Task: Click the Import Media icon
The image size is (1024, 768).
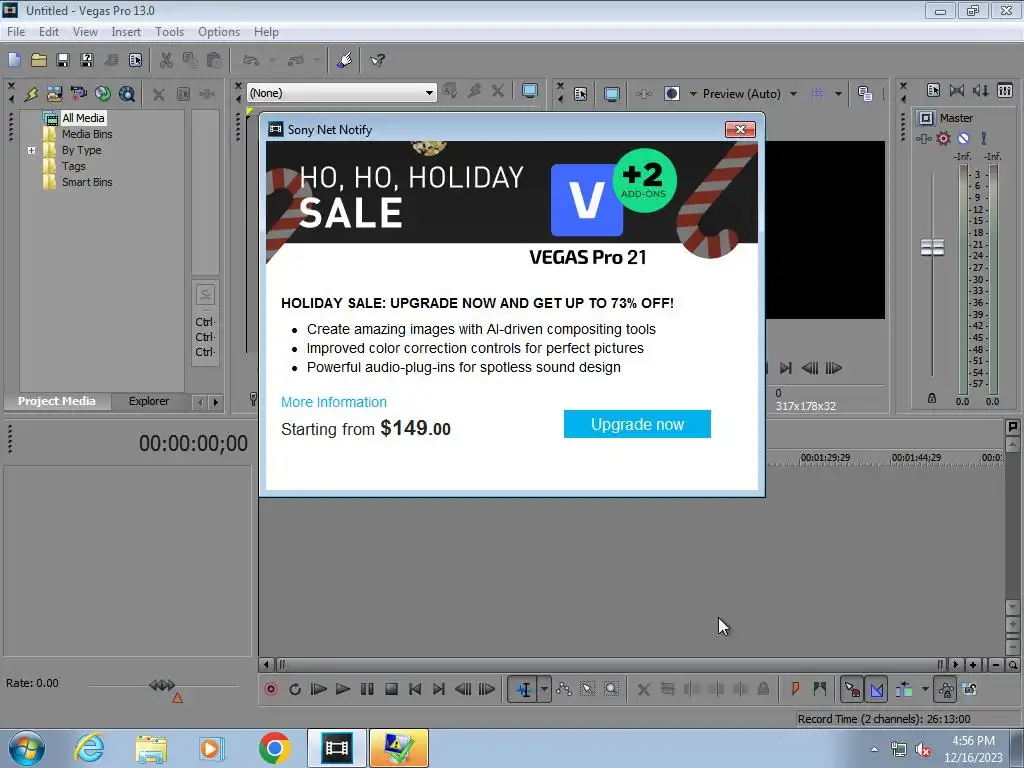Action: pyautogui.click(x=54, y=94)
